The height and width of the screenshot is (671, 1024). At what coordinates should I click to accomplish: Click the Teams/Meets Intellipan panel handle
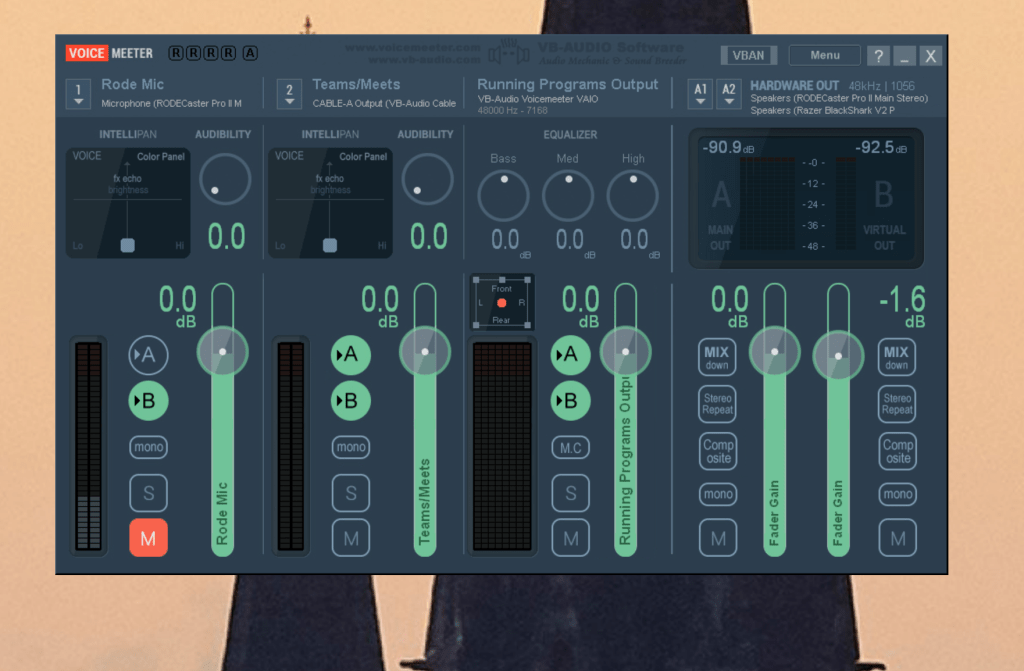330,245
